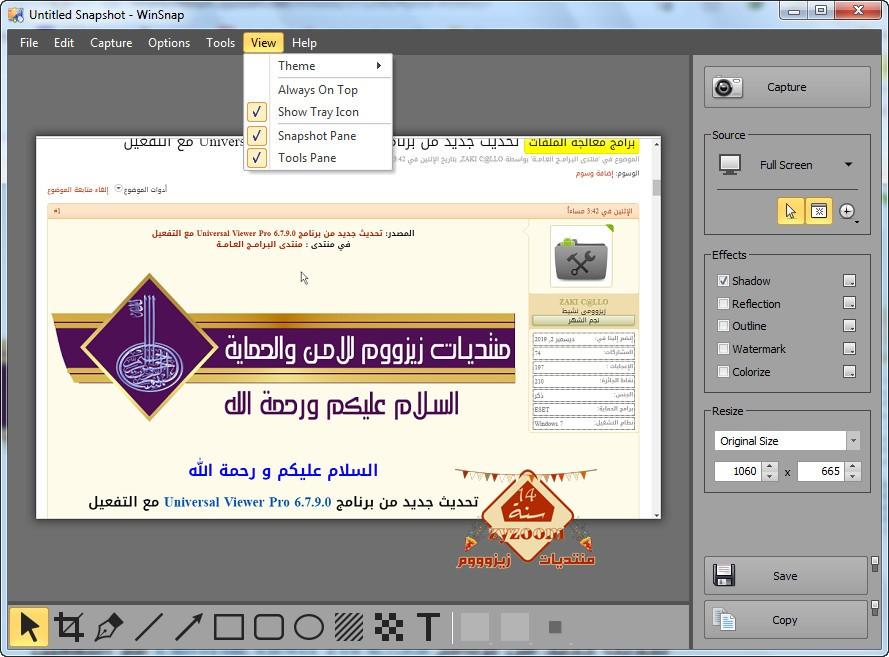
Task: Open Shadow effect settings button
Action: (849, 281)
